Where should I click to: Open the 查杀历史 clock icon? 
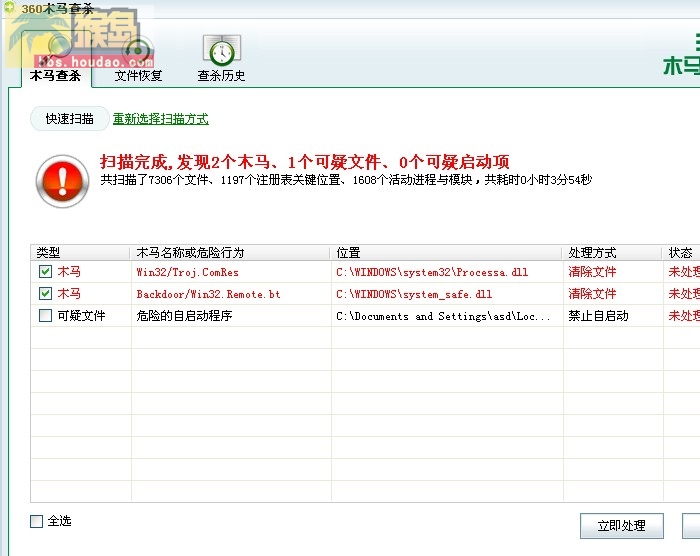click(222, 50)
